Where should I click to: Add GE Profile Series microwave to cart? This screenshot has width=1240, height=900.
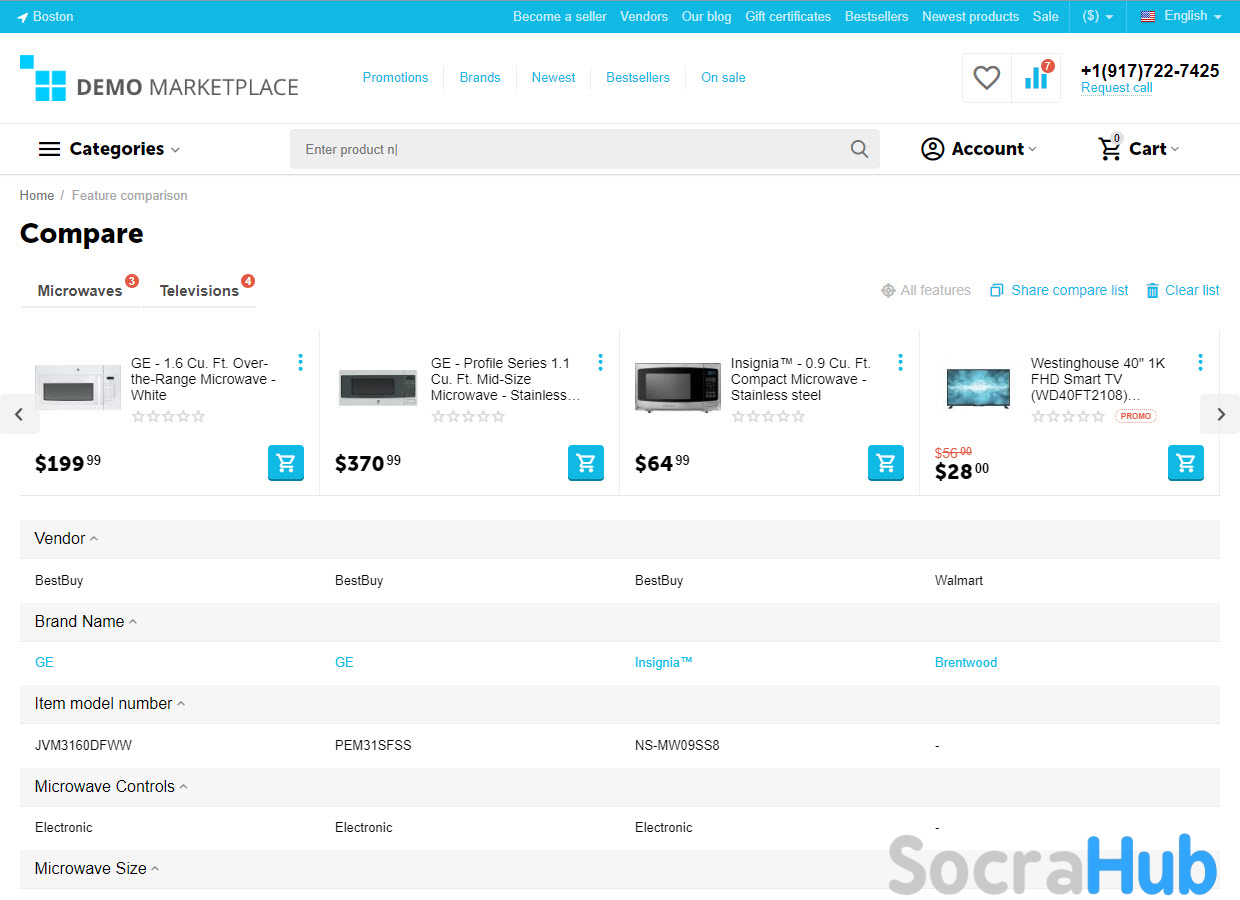pyautogui.click(x=586, y=463)
